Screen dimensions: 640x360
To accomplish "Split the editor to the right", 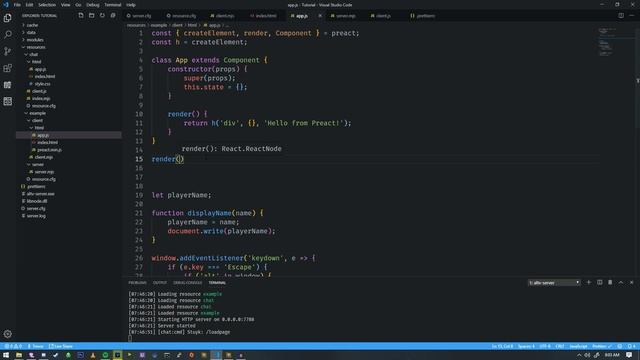I will click(x=621, y=16).
